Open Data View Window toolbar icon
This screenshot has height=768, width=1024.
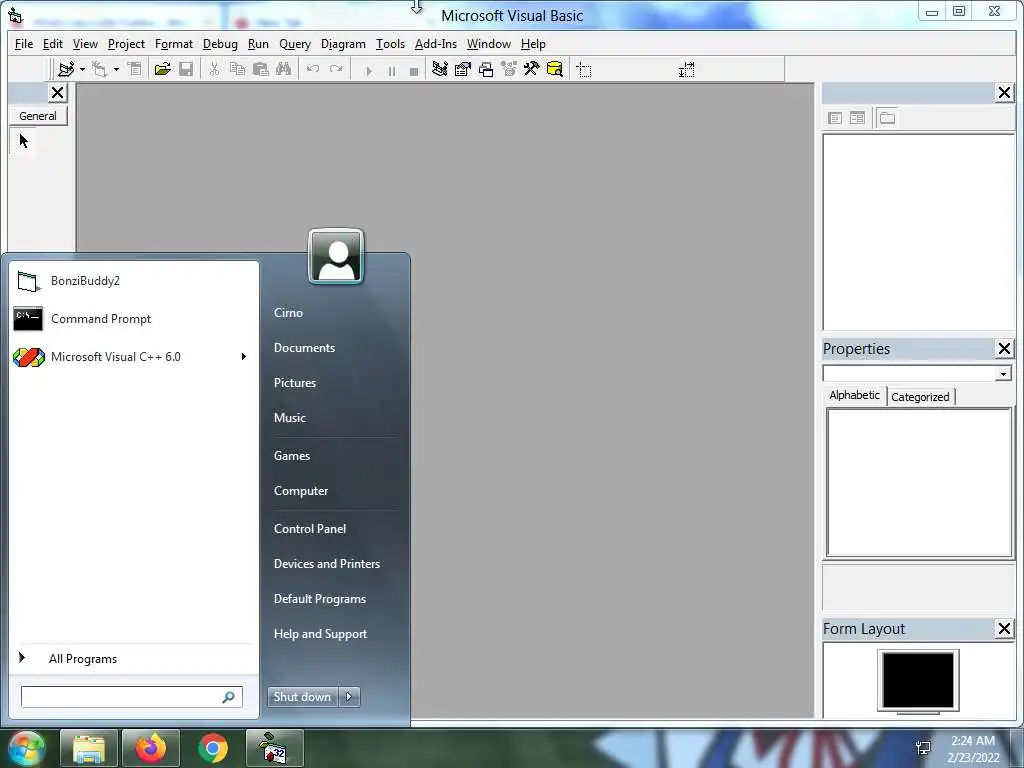coord(554,69)
